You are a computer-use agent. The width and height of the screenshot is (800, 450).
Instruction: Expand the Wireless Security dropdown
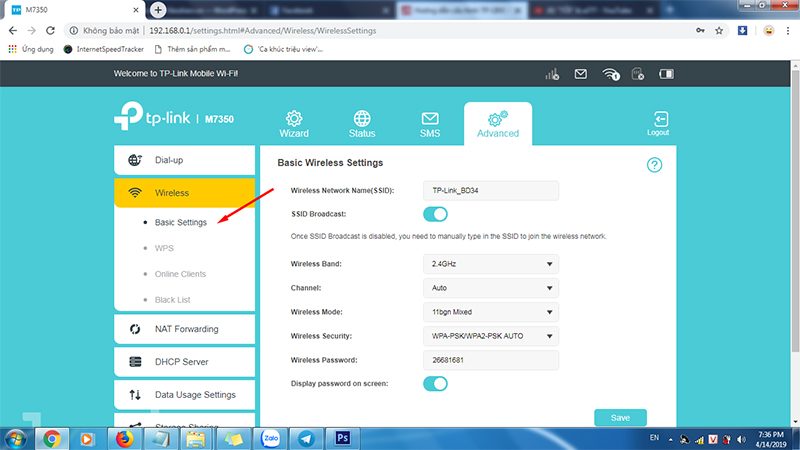click(490, 336)
